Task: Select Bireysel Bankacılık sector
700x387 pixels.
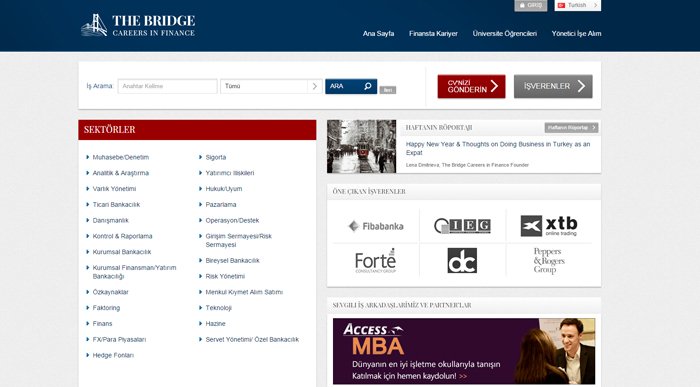Action: click(232, 260)
